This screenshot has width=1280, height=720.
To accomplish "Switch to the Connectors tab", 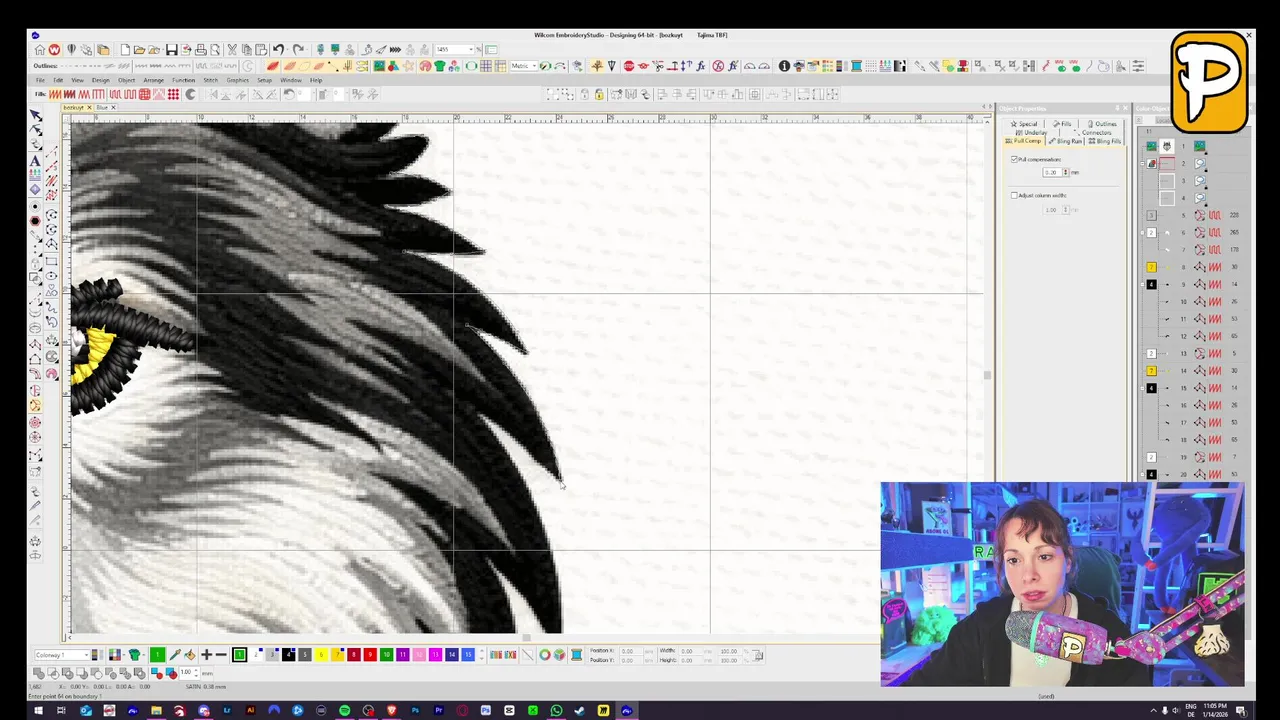I will click(1093, 132).
